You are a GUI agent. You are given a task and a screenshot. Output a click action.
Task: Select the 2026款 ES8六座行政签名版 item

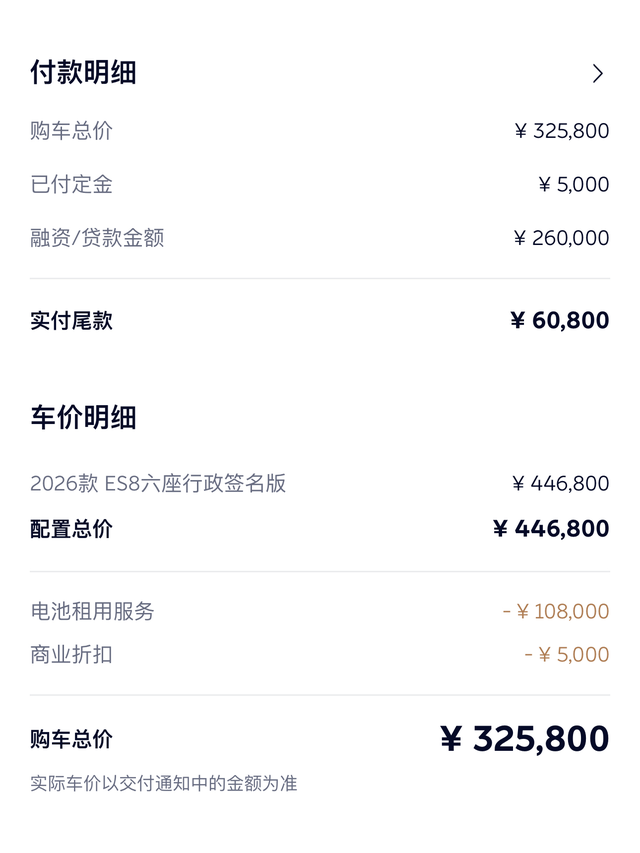pos(158,484)
